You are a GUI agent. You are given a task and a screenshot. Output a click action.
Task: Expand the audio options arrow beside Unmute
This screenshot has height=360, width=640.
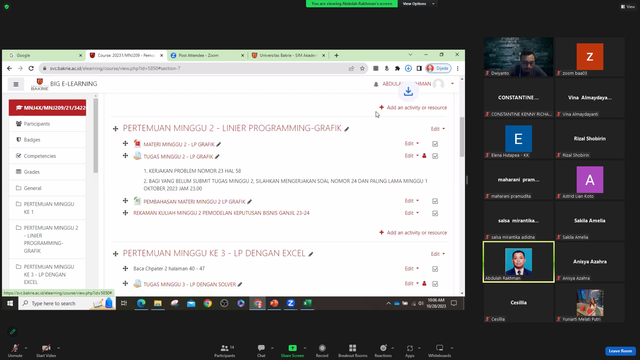(26, 348)
